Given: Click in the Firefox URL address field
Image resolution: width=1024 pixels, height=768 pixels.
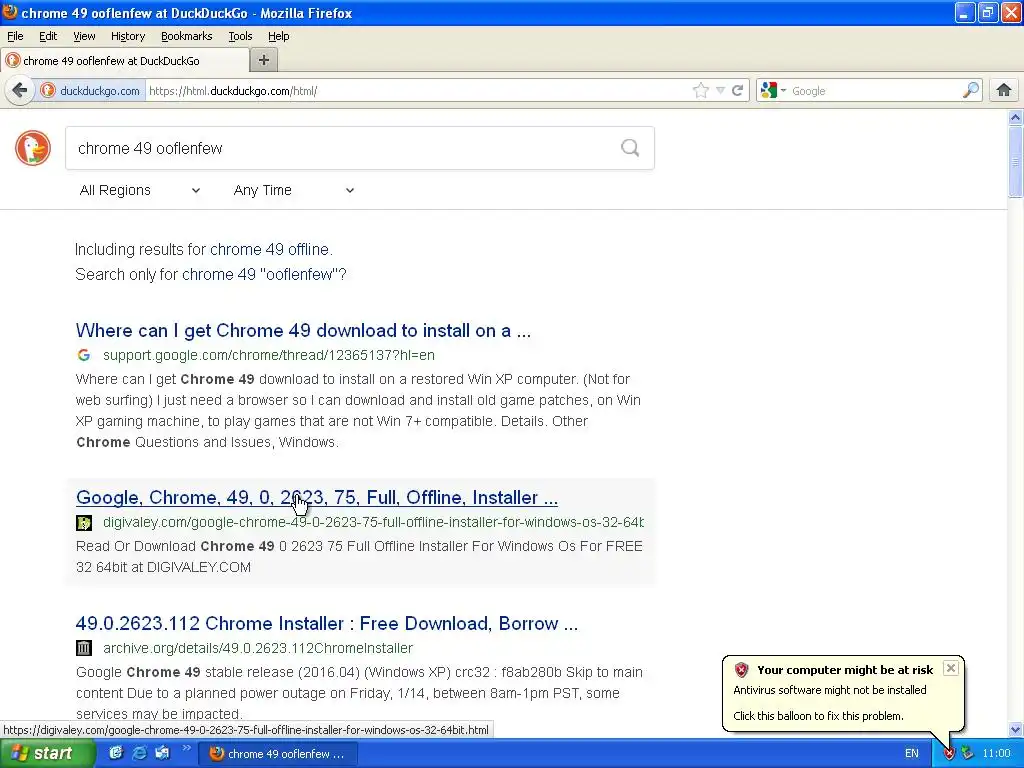Looking at the screenshot, I should [x=418, y=91].
